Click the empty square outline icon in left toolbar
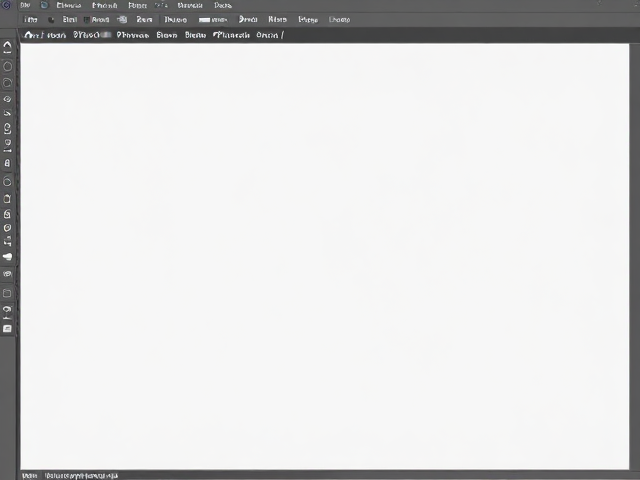Image resolution: width=640 pixels, height=480 pixels. (x=7, y=293)
